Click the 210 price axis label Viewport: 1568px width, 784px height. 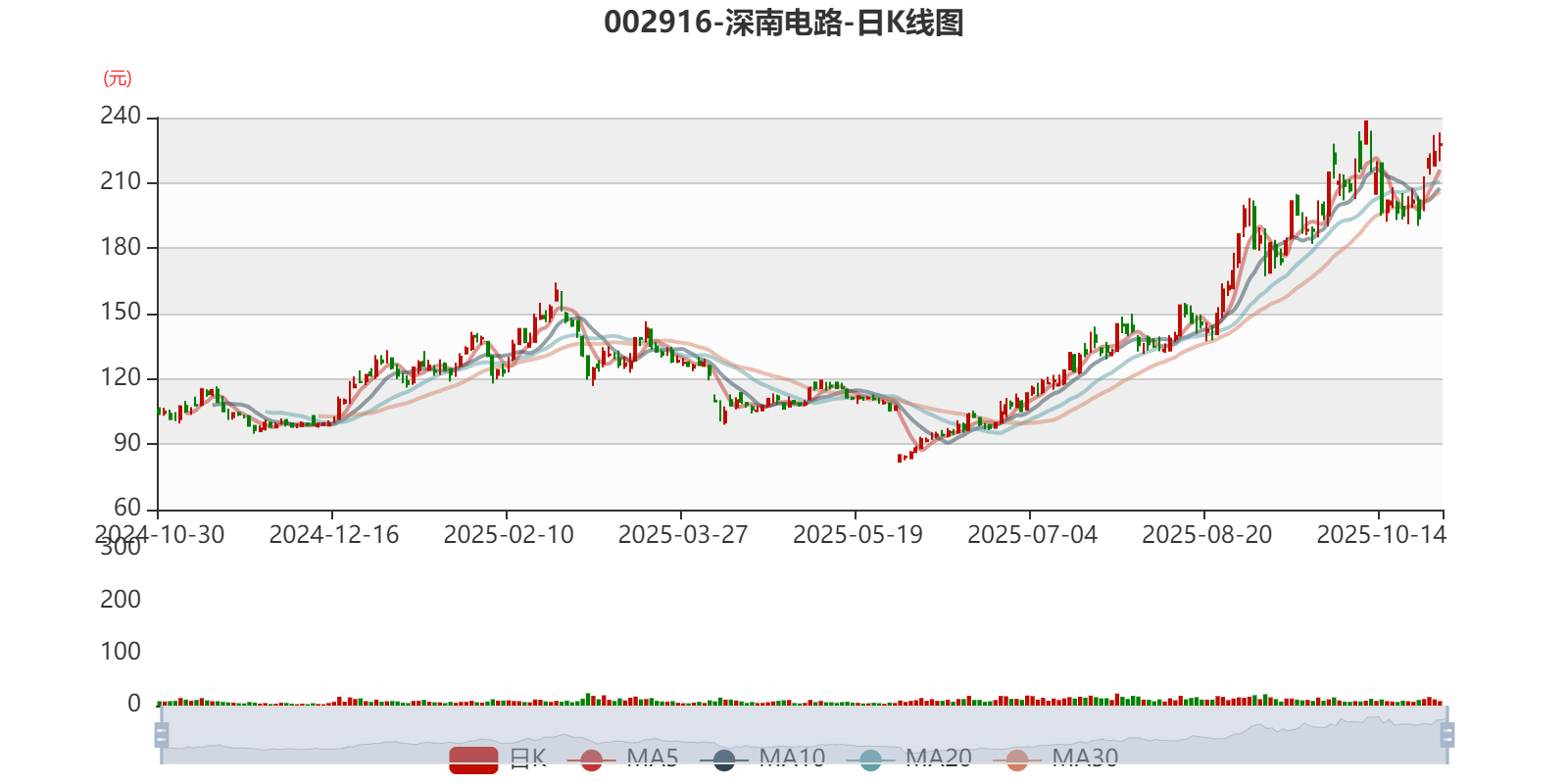click(121, 181)
